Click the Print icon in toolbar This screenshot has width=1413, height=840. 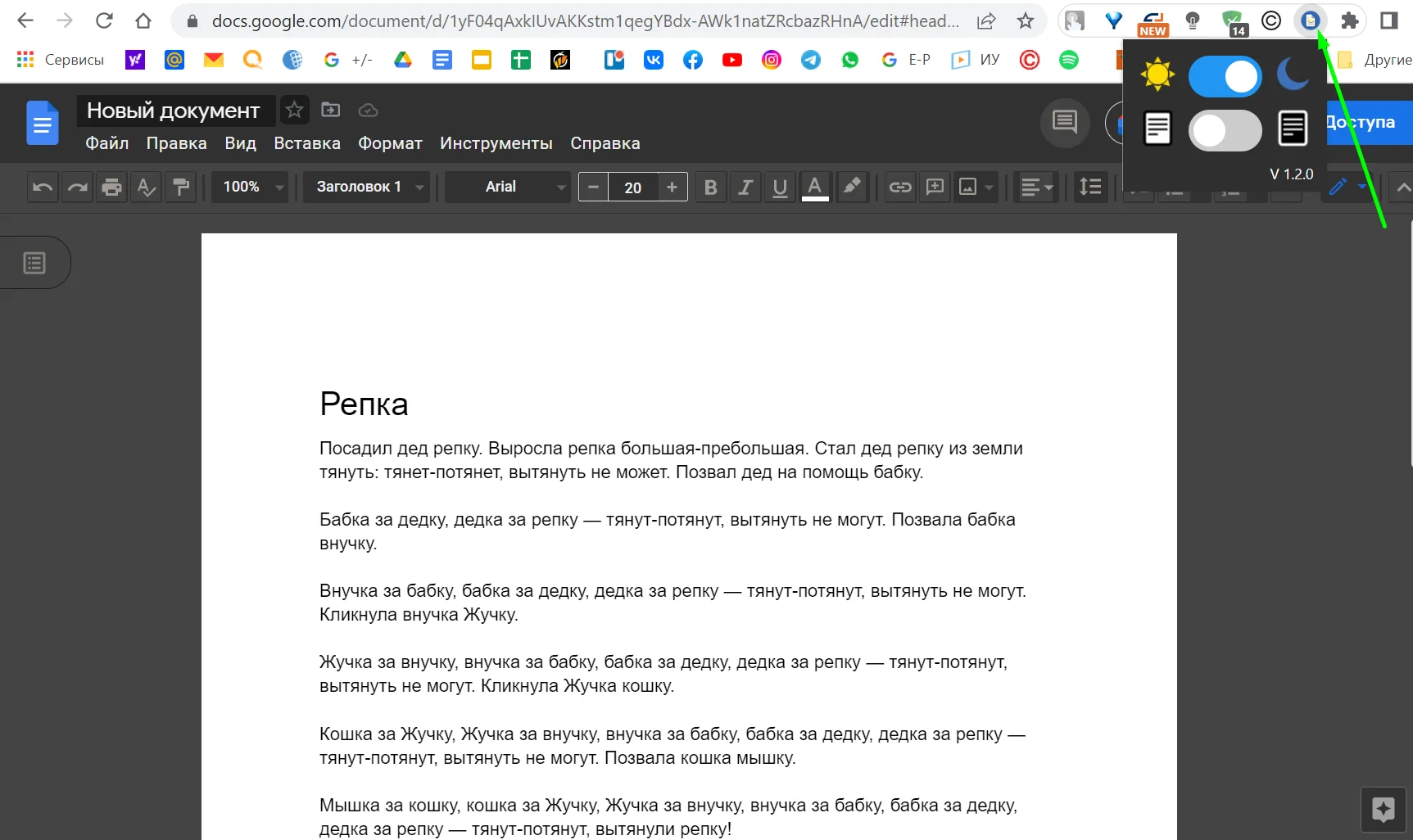click(x=111, y=187)
